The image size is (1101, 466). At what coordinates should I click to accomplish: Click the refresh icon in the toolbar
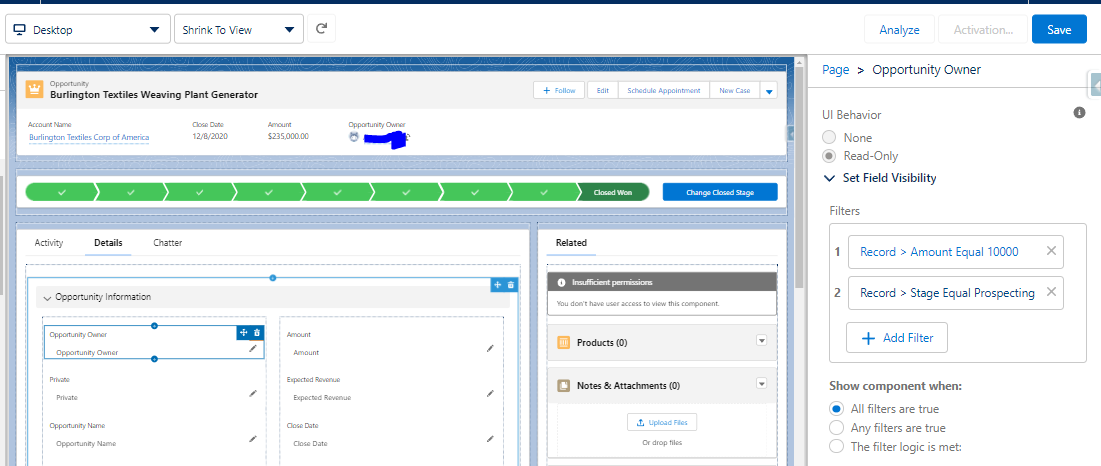321,29
